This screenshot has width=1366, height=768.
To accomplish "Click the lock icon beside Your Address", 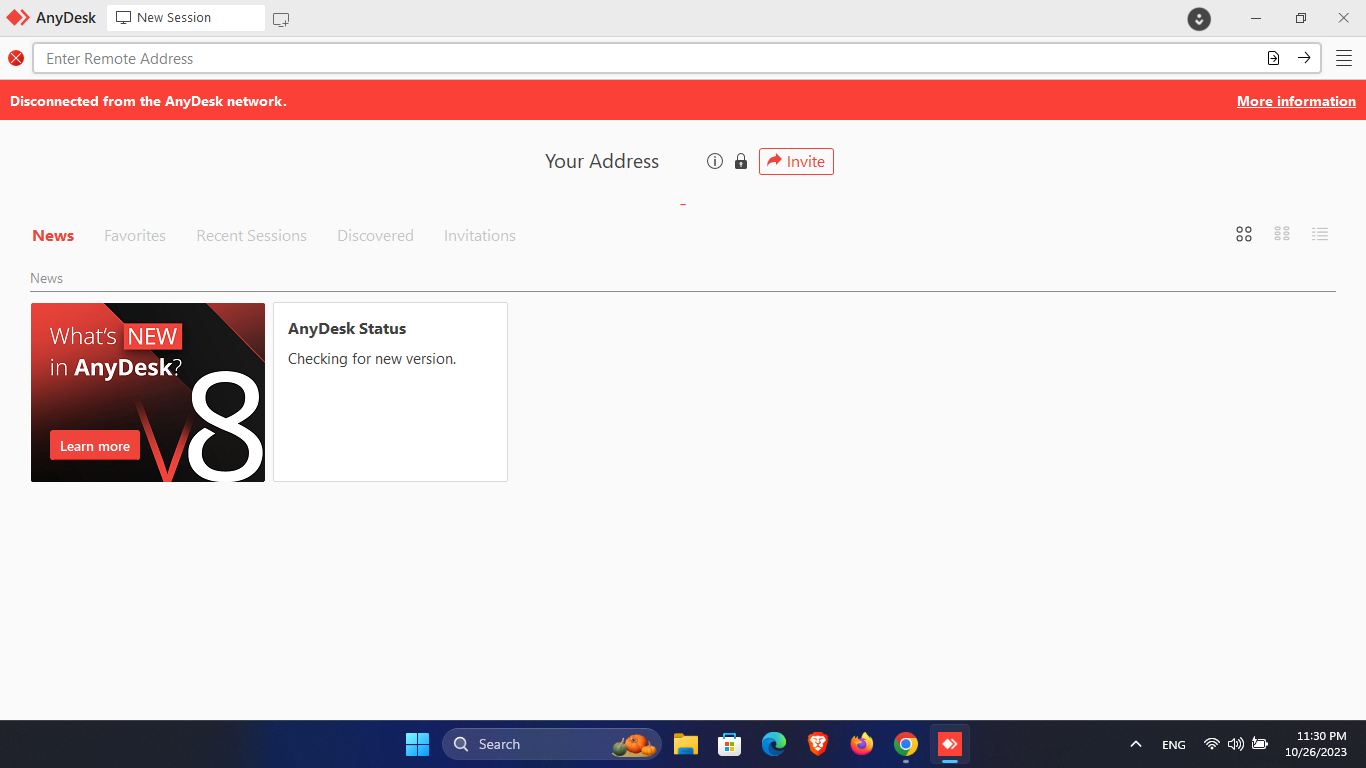I will (x=741, y=161).
